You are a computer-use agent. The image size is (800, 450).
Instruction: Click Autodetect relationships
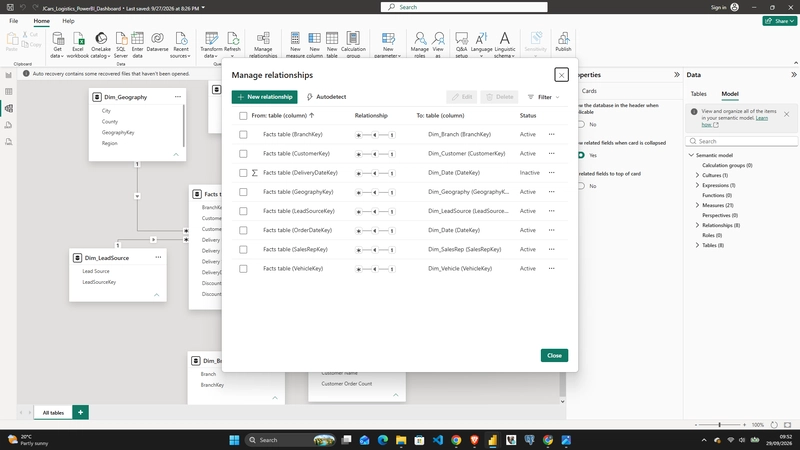326,97
